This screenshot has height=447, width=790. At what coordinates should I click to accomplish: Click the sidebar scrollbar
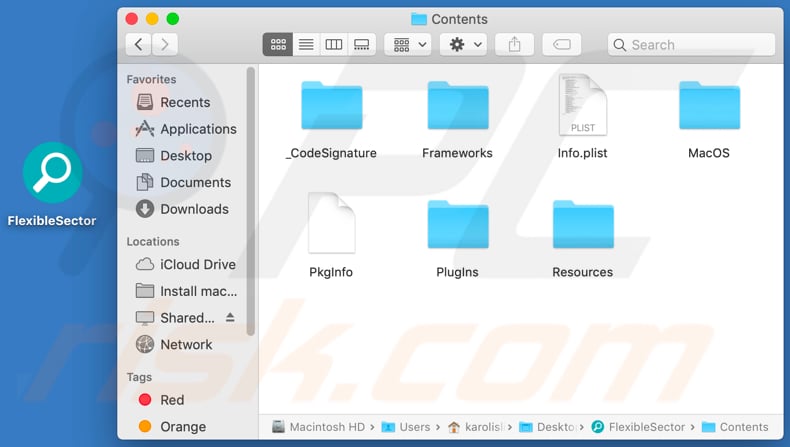coord(250,201)
